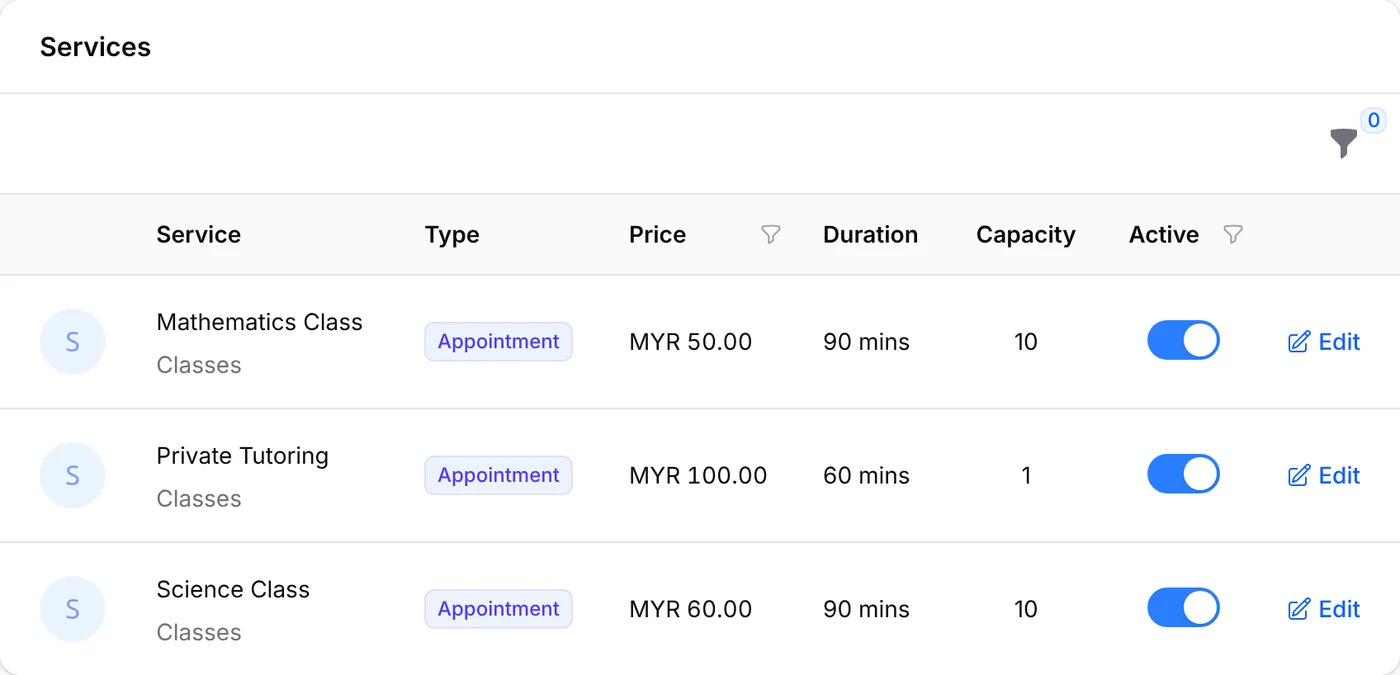The image size is (1400, 675).
Task: Open the Price column filter icon
Action: tap(770, 234)
